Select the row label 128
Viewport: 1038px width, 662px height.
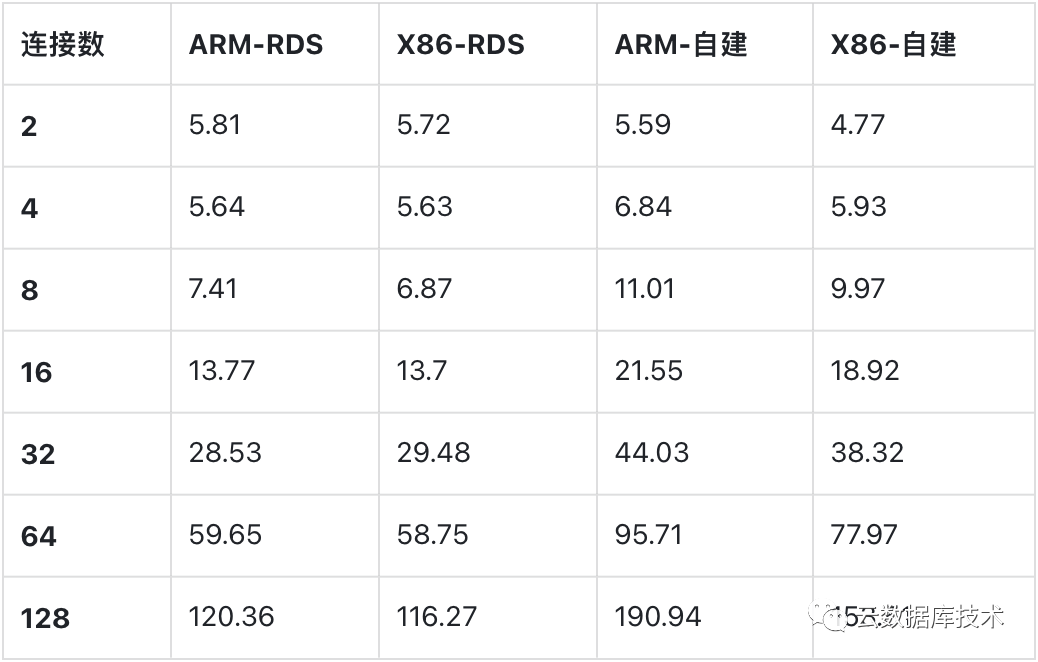coord(45,618)
